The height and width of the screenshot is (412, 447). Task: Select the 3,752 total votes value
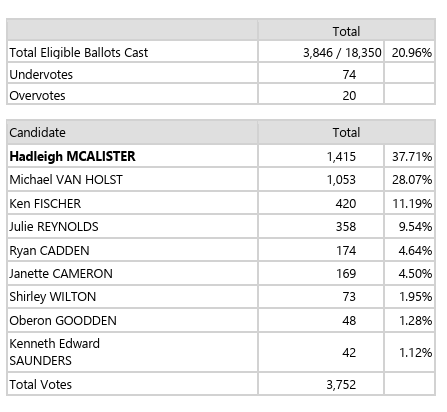[x=341, y=385]
